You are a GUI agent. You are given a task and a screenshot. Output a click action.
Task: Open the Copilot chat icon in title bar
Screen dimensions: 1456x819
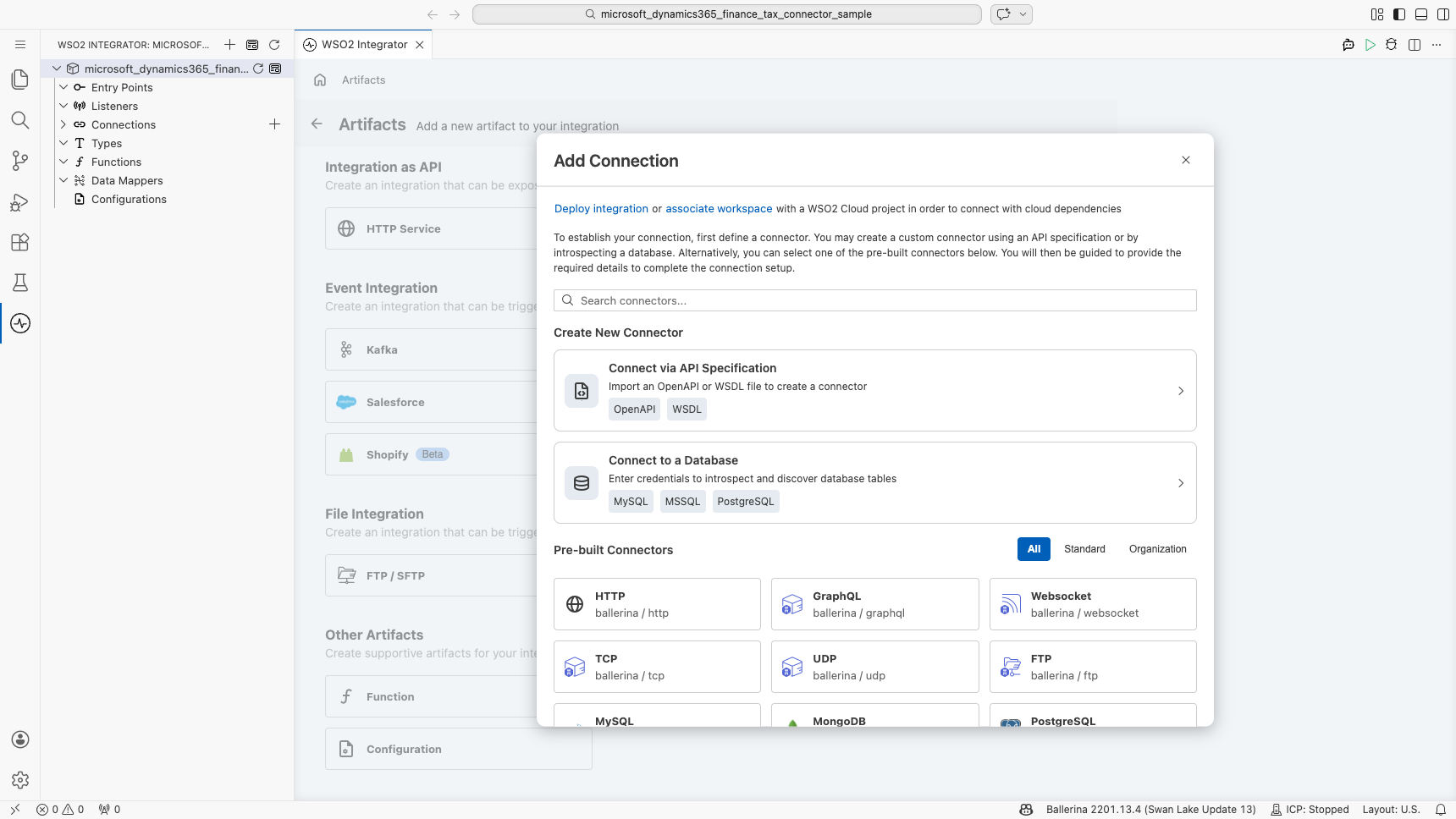[1004, 14]
